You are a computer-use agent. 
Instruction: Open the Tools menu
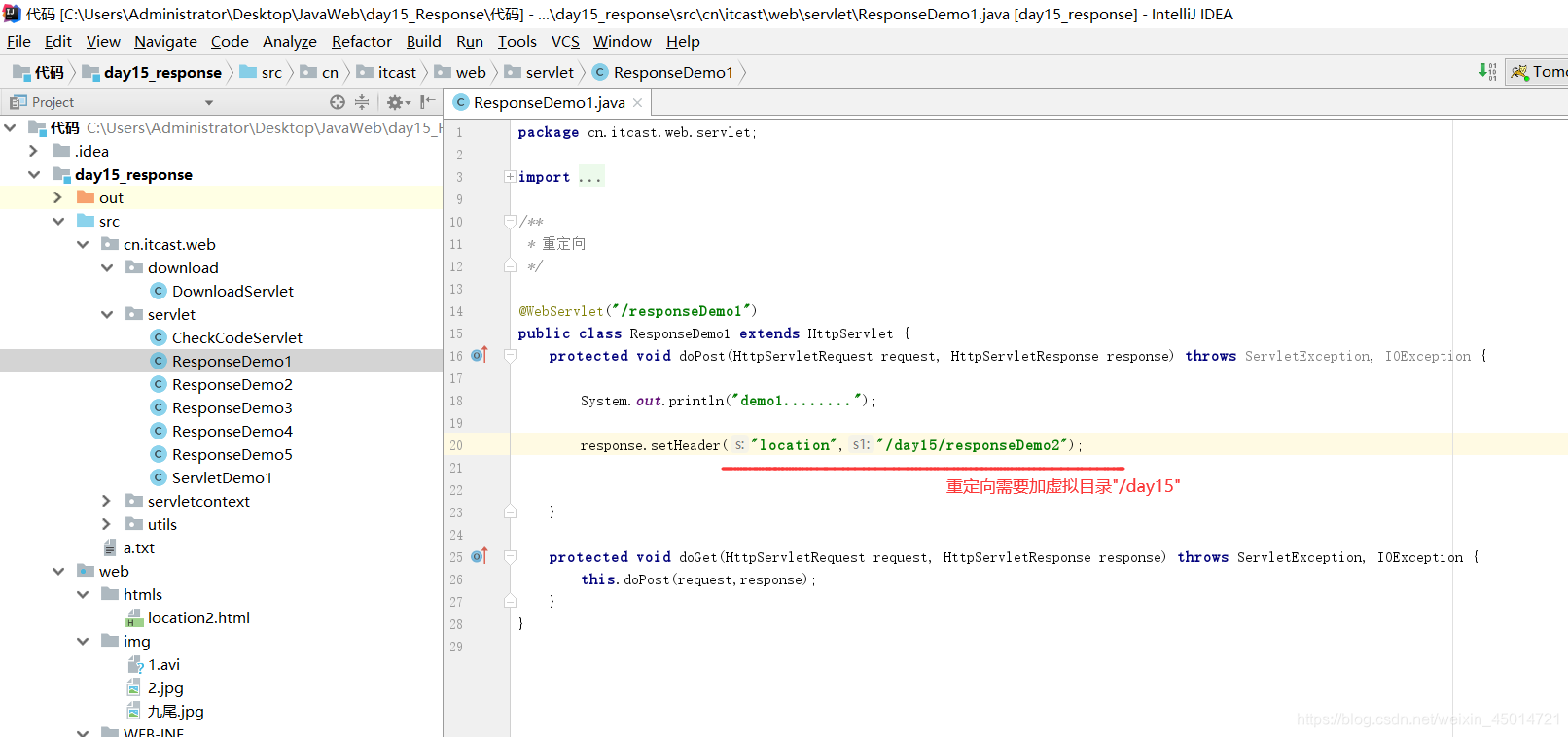pos(517,41)
